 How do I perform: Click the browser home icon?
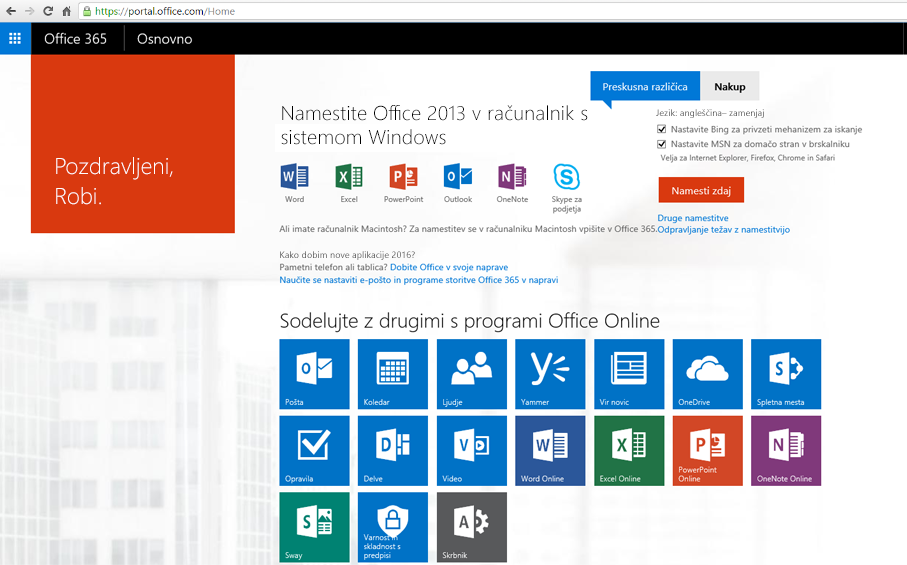67,11
